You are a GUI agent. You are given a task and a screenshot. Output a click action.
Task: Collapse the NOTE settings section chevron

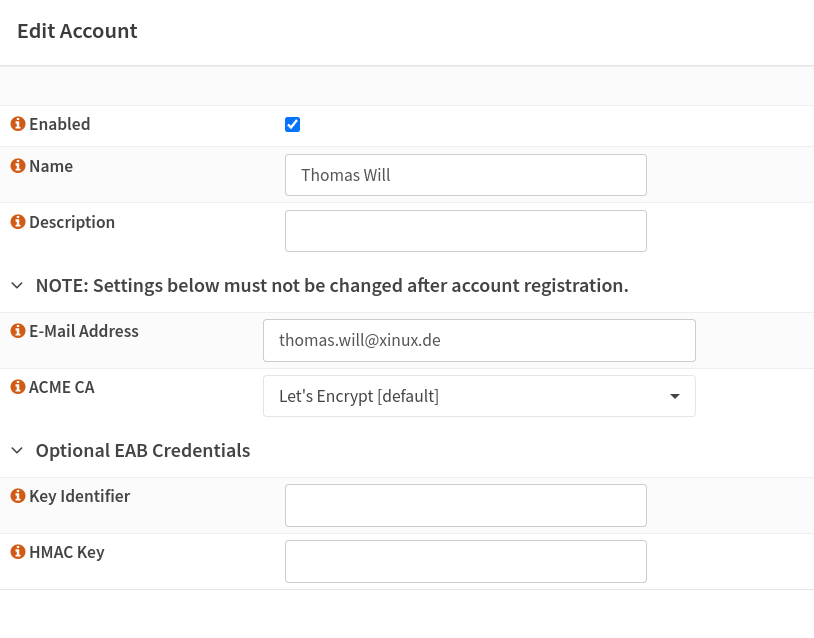coord(17,286)
